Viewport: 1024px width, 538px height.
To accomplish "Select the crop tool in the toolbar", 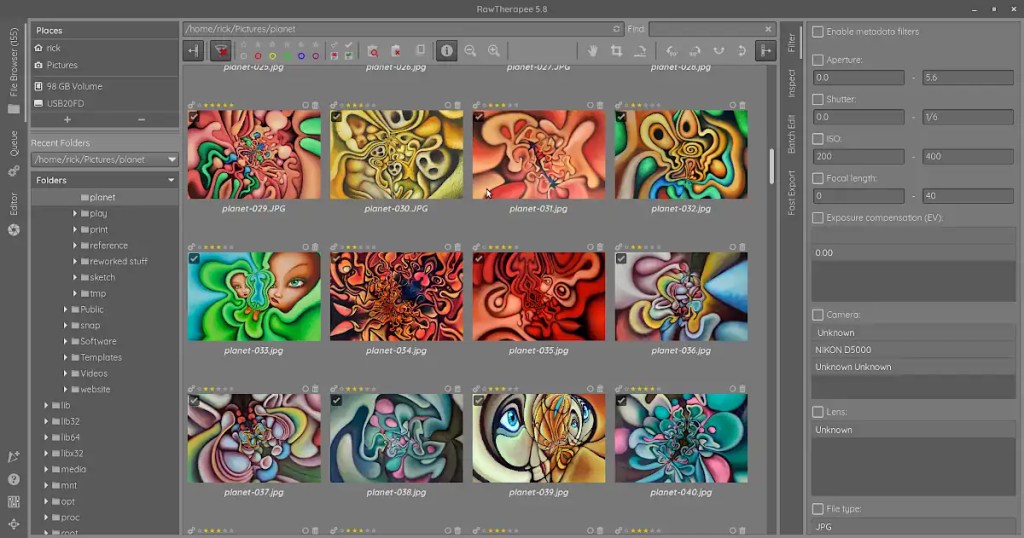I will 616,51.
